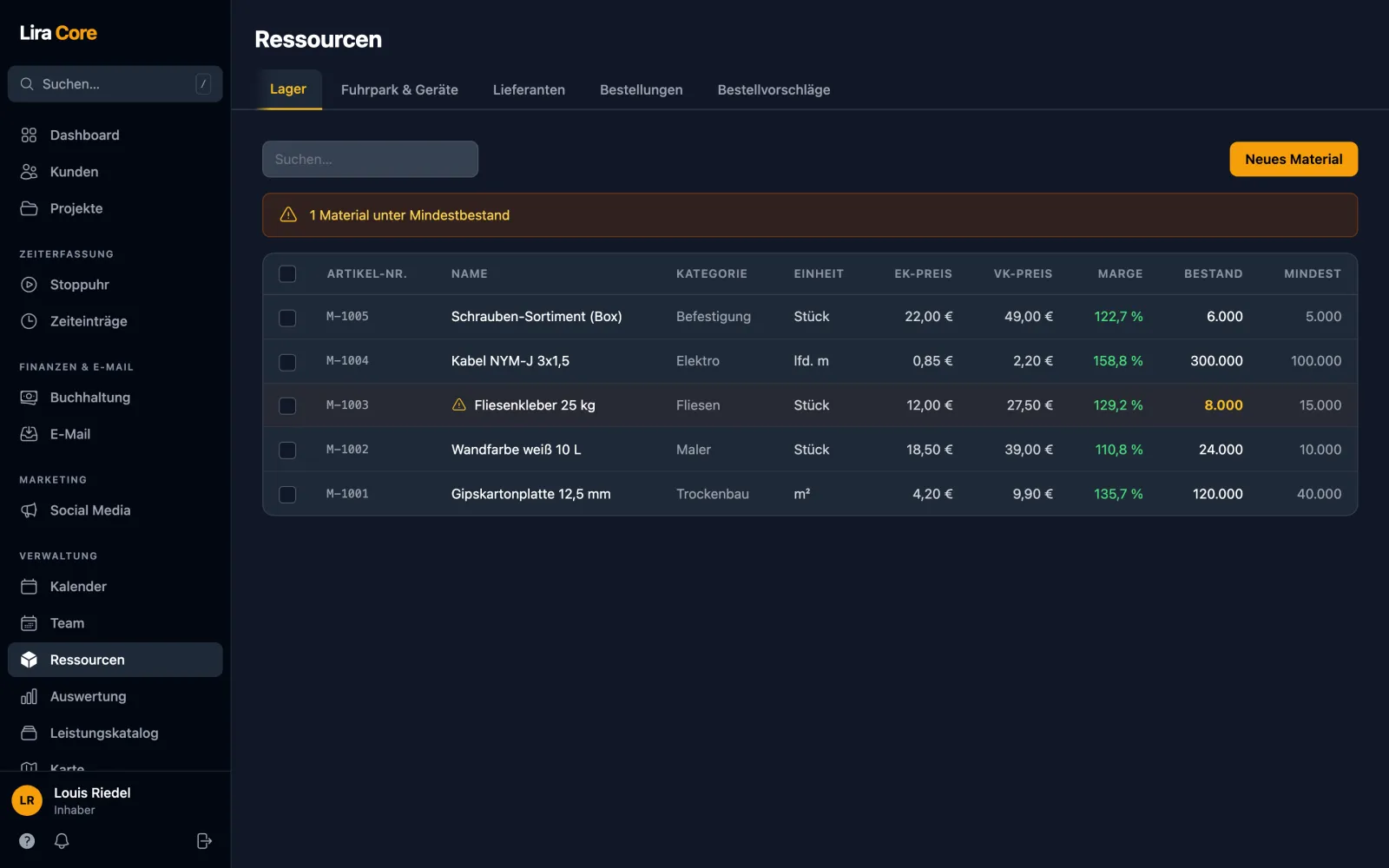Open the Fuhrpark & Geräte tab
1389x868 pixels.
tap(399, 89)
